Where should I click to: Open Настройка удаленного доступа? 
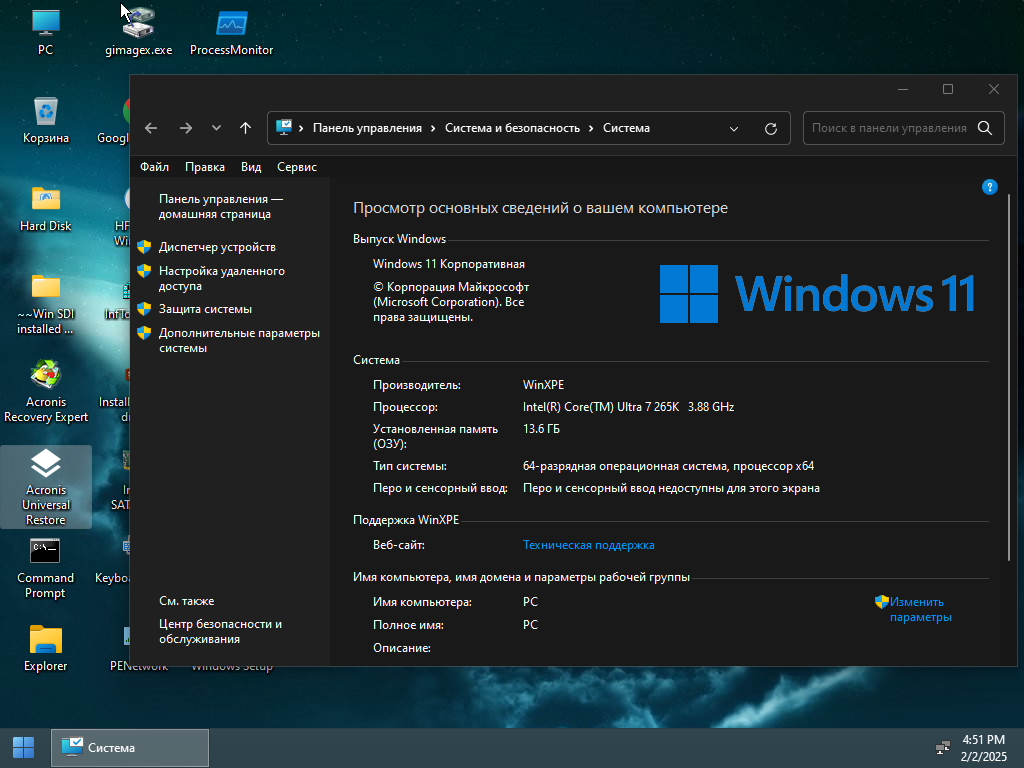221,278
